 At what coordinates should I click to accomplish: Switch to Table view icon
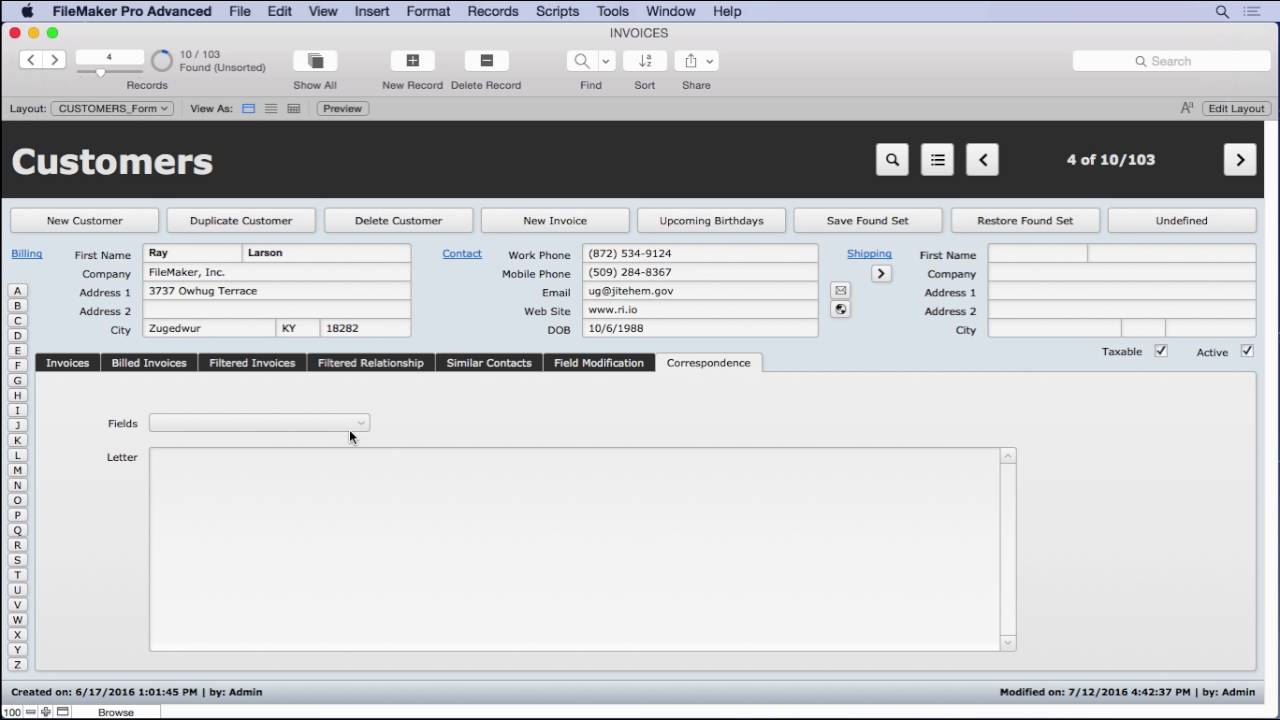(293, 108)
